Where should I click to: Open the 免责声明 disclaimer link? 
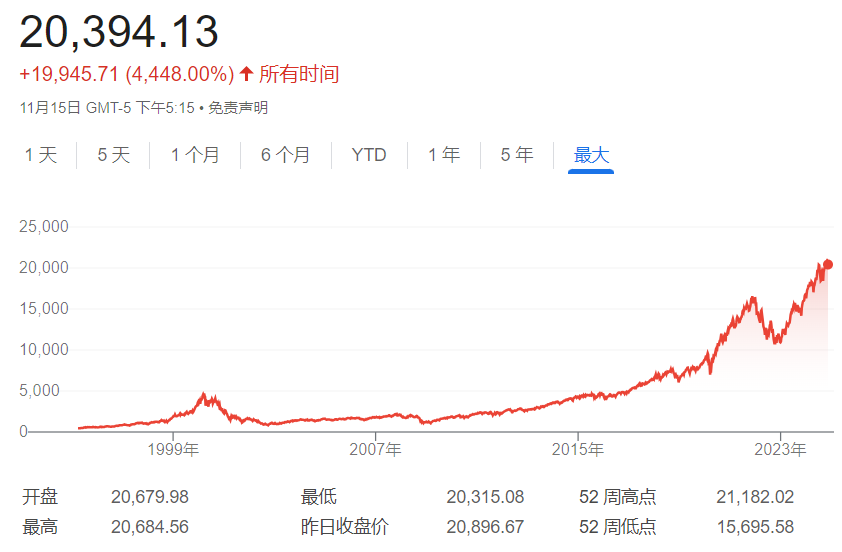[238, 108]
